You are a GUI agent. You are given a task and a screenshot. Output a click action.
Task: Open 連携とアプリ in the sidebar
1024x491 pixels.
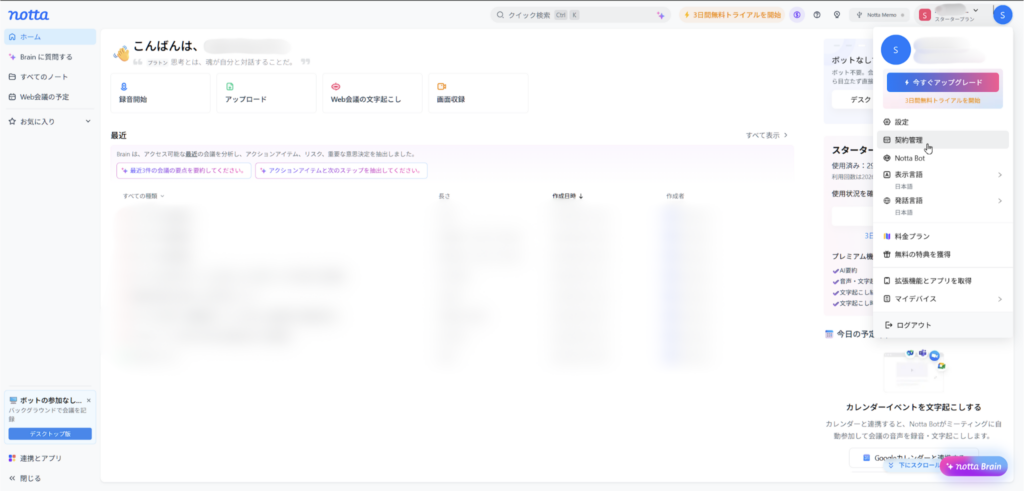pyautogui.click(x=50, y=458)
